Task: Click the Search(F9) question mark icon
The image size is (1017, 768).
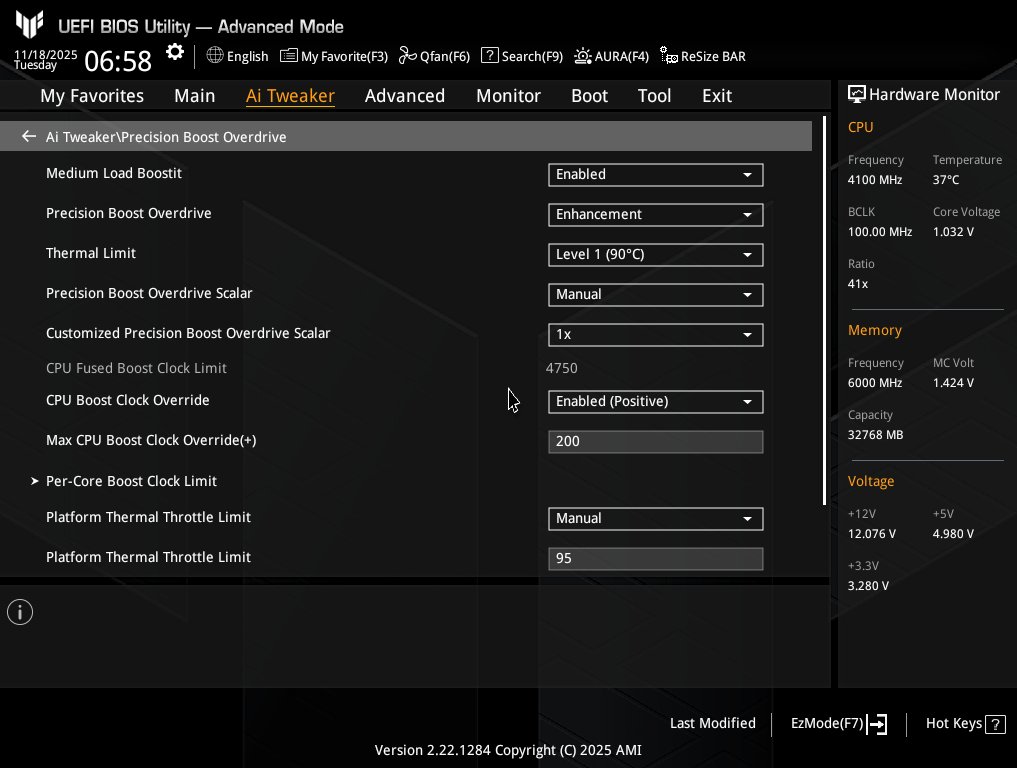Action: pyautogui.click(x=490, y=55)
